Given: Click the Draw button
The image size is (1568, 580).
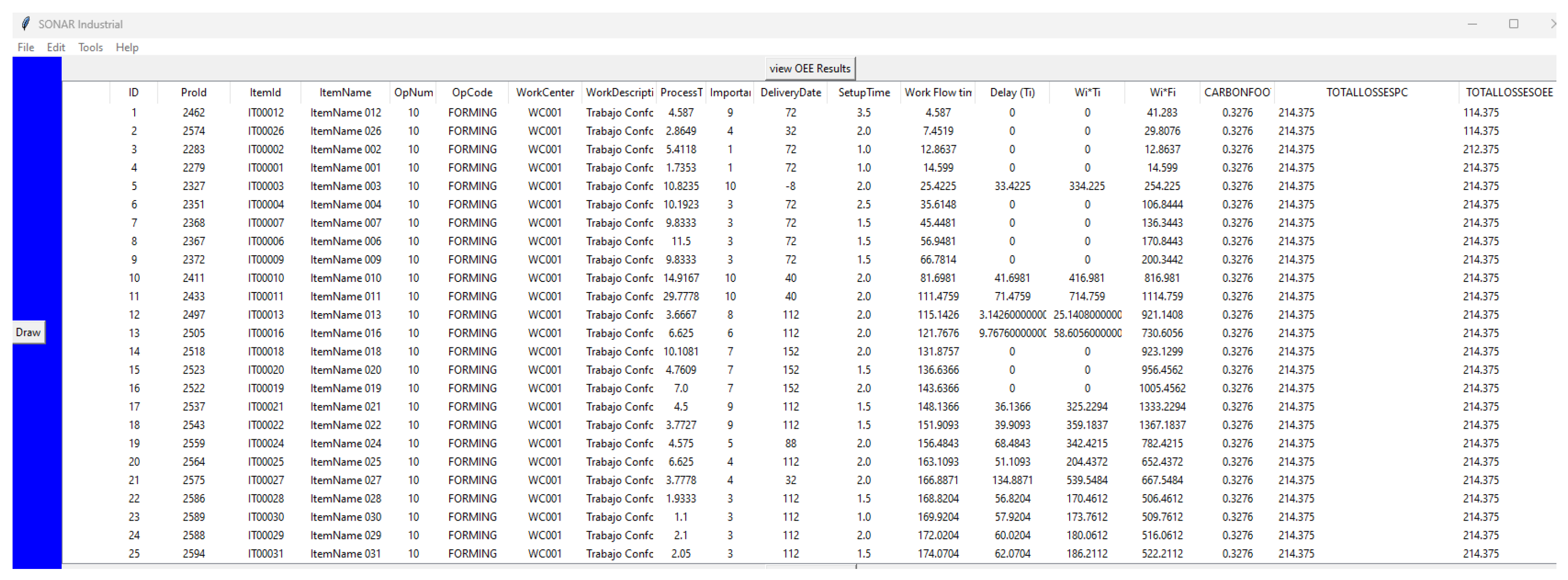Looking at the screenshot, I should [x=28, y=333].
